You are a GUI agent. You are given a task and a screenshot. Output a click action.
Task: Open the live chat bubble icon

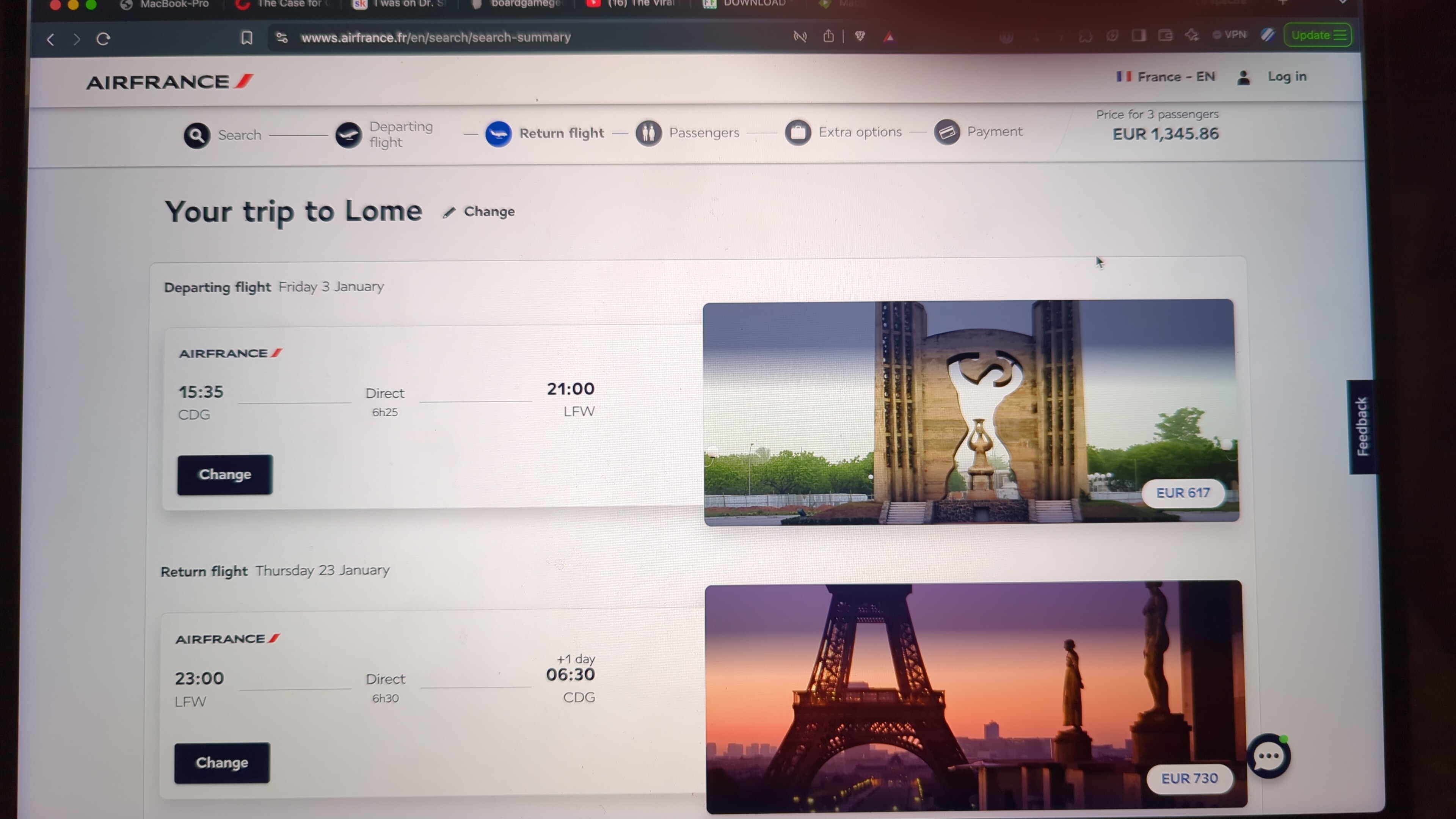click(x=1268, y=756)
